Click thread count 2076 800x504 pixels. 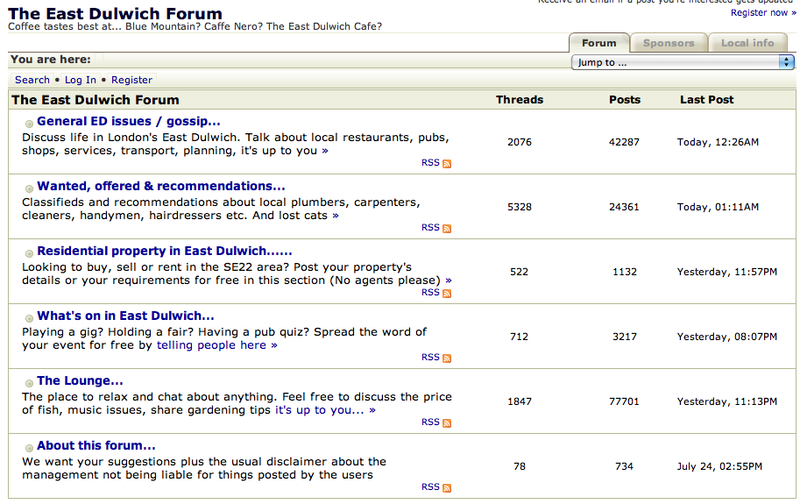pos(519,142)
